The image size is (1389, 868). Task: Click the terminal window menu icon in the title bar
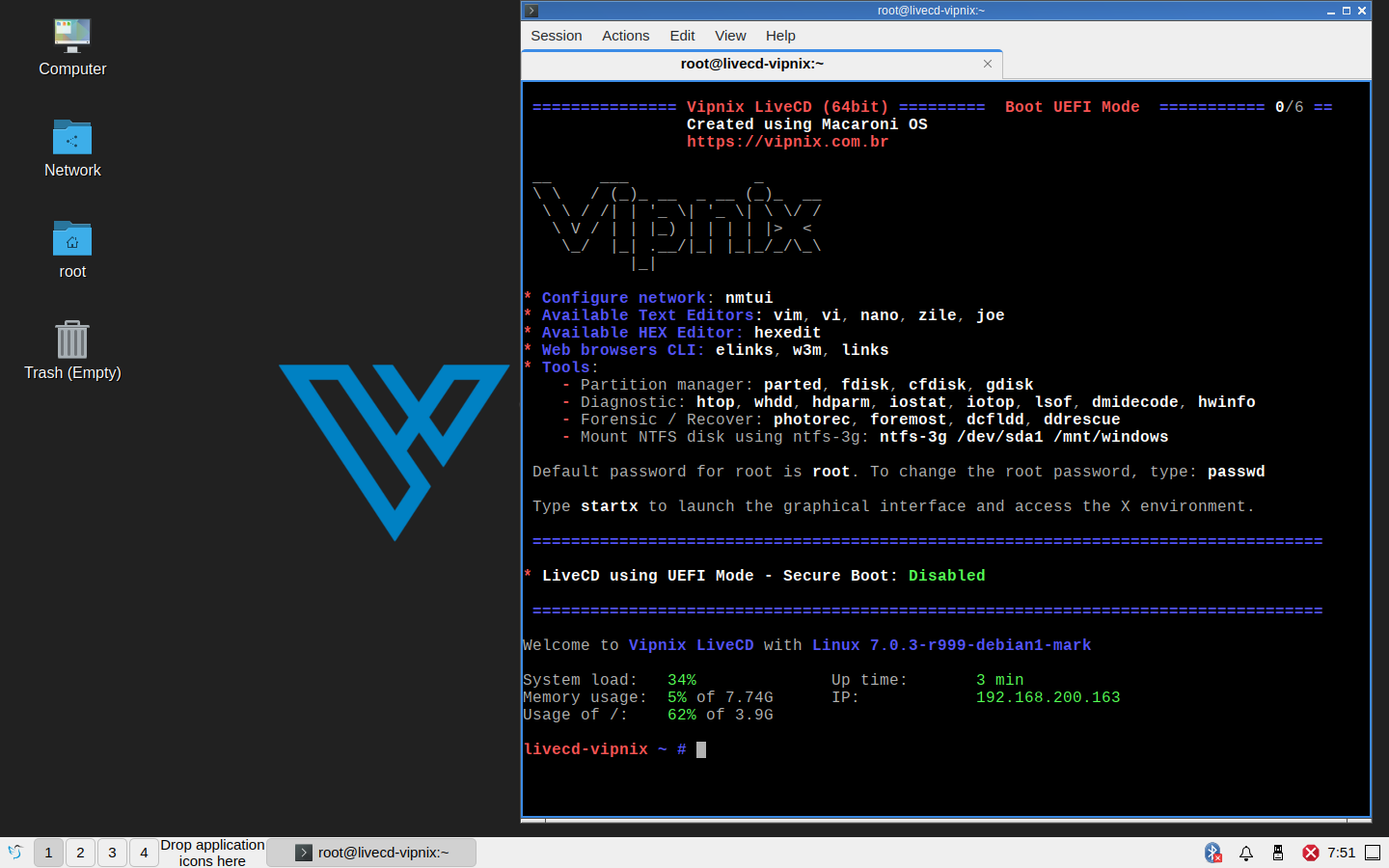(x=531, y=11)
